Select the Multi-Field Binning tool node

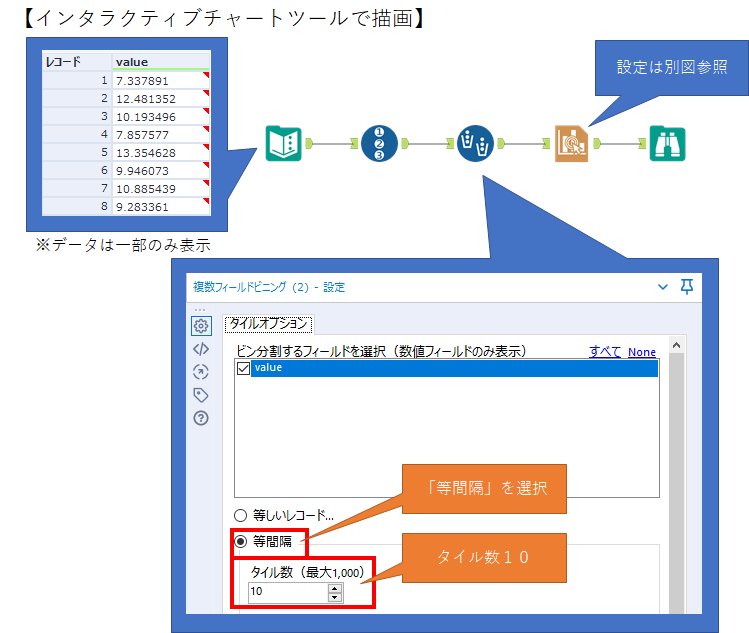click(x=475, y=143)
